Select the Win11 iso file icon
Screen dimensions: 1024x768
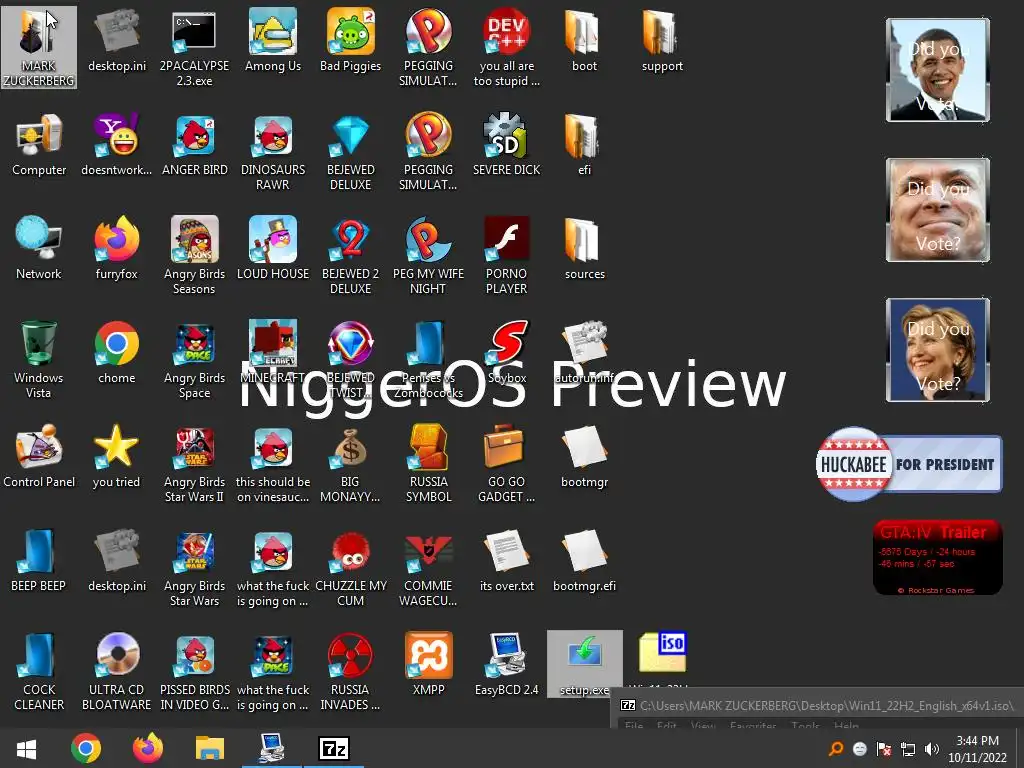pos(662,653)
